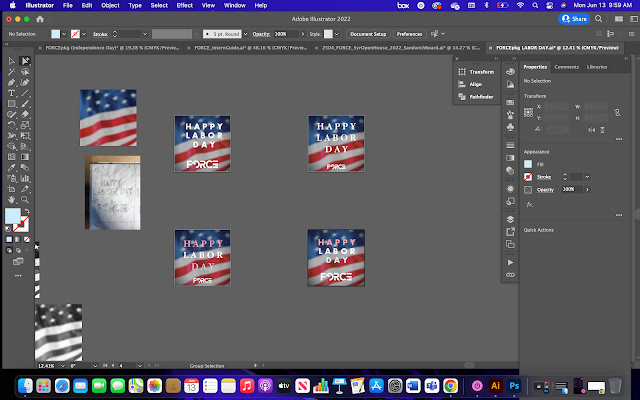Open the Layers panel icon

point(510,219)
